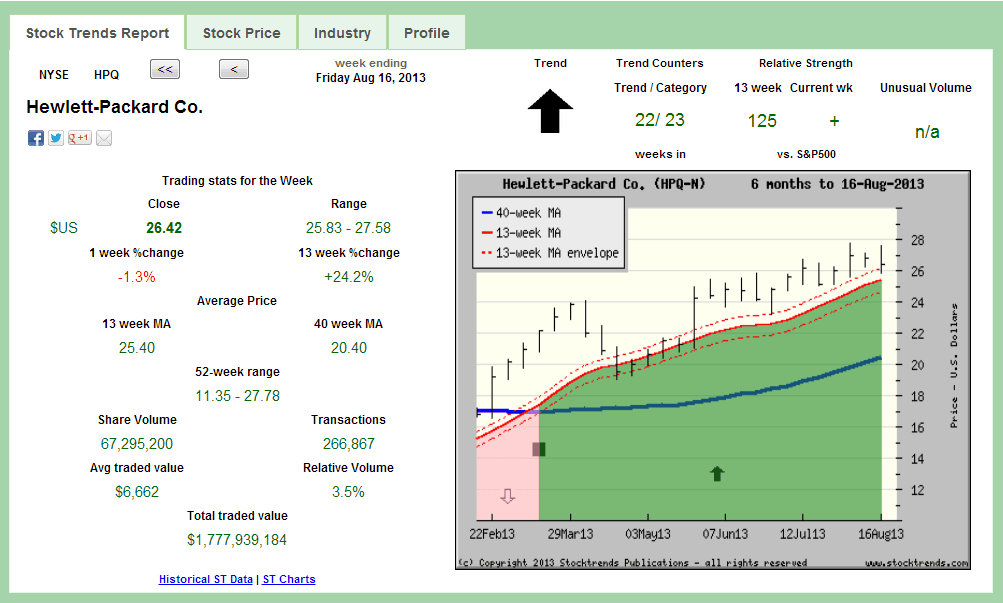This screenshot has height=603, width=1003.
Task: Click the 1 week change -1.3%
Action: pos(136,277)
